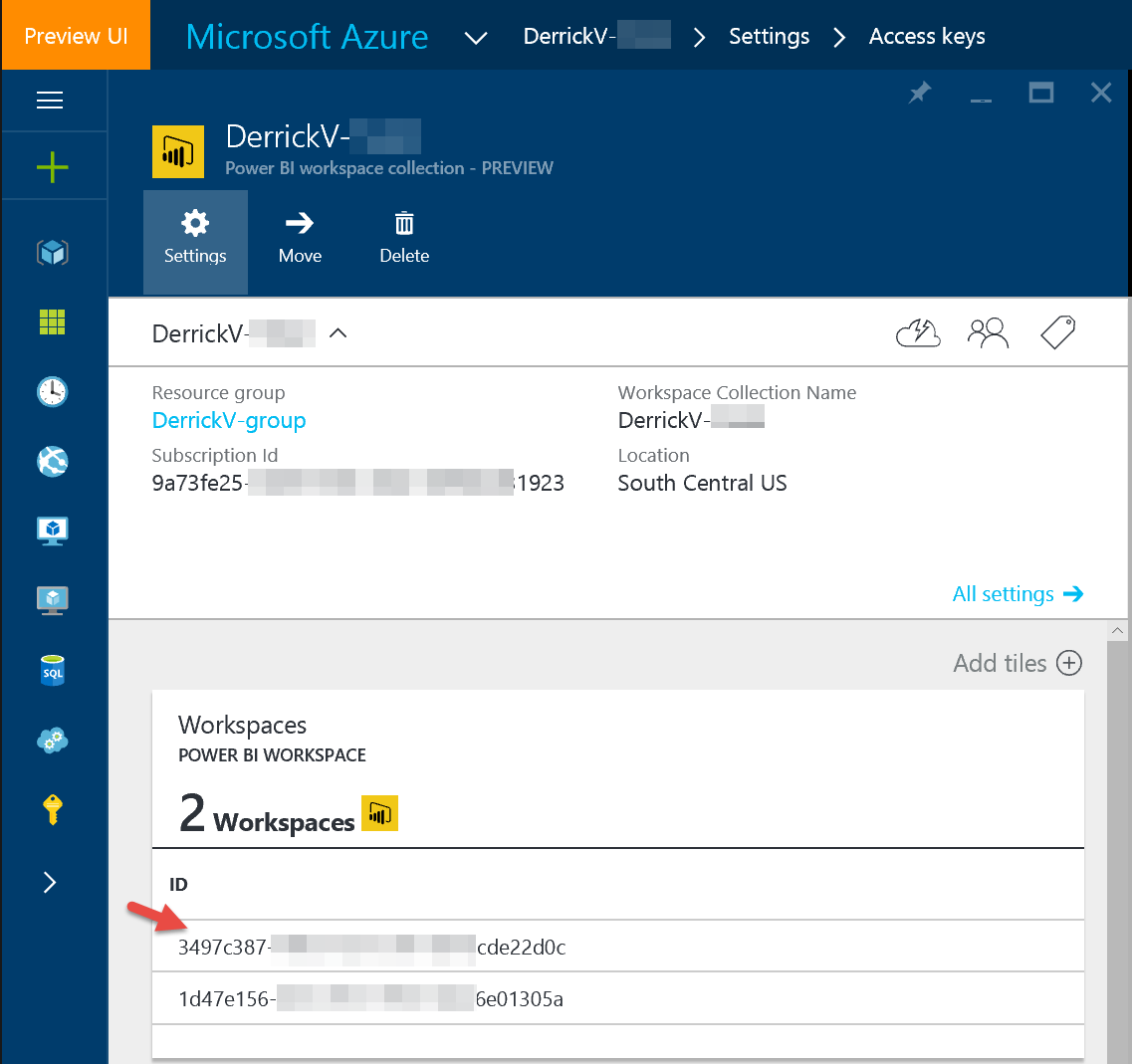Select the Cloud services gear icon

click(52, 740)
